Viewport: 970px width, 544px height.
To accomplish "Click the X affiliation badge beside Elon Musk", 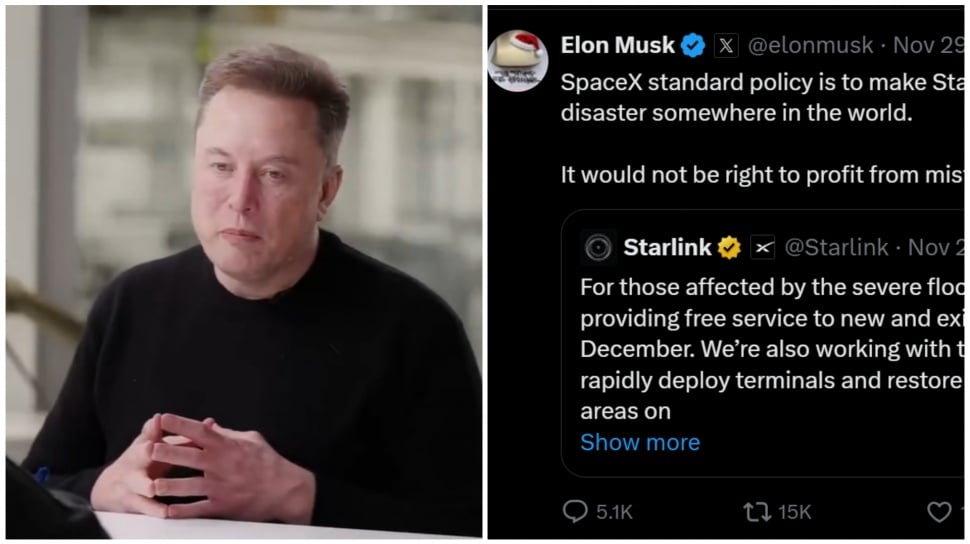I will tap(725, 45).
